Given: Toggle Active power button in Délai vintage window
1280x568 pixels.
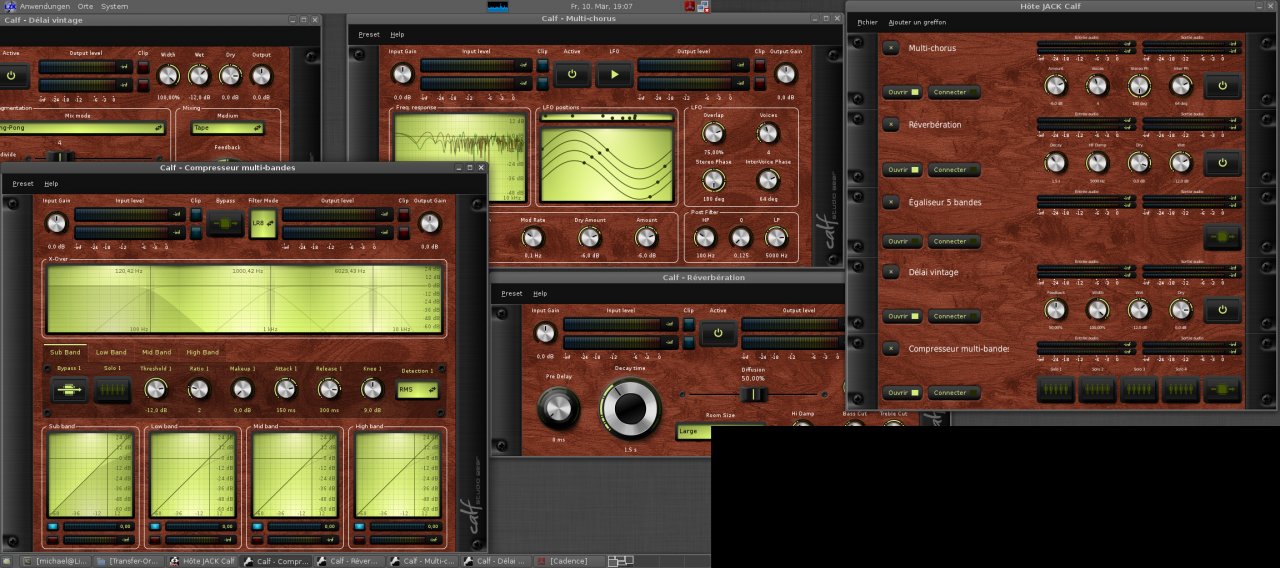Looking at the screenshot, I should click(x=11, y=74).
